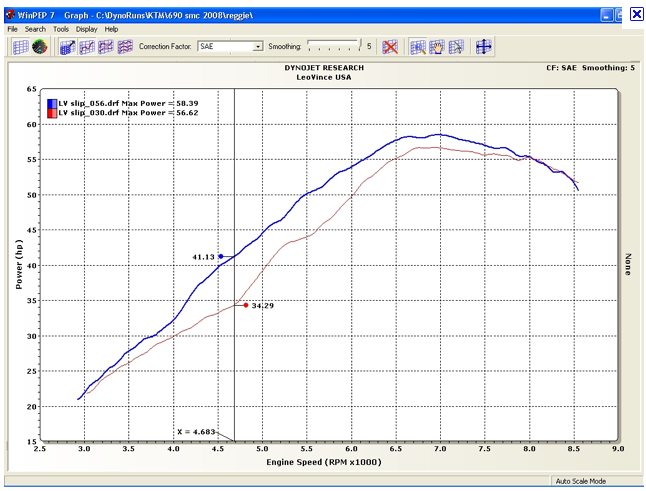Viewport: 646px width, 491px height.
Task: Click the red X clear graph icon
Action: pyautogui.click(x=390, y=47)
